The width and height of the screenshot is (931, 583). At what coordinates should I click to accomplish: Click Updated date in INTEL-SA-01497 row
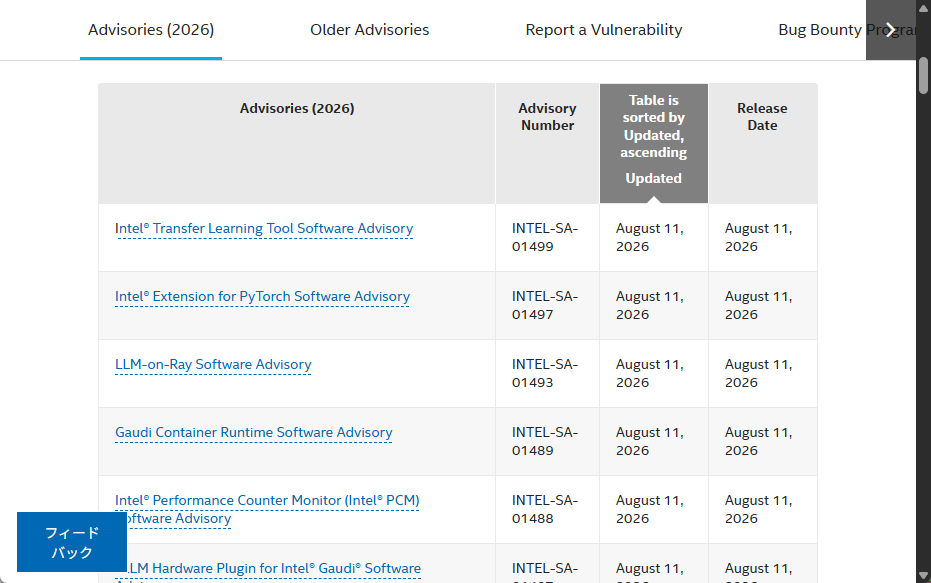tap(654, 306)
